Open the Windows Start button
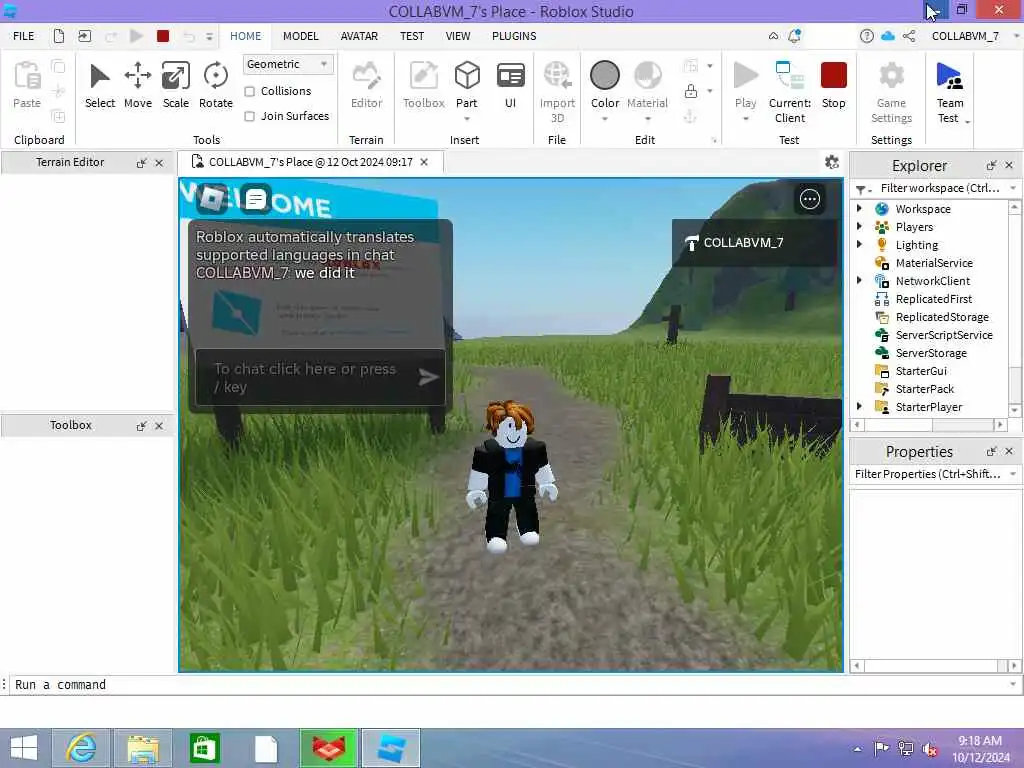The image size is (1024, 768). pyautogui.click(x=24, y=748)
